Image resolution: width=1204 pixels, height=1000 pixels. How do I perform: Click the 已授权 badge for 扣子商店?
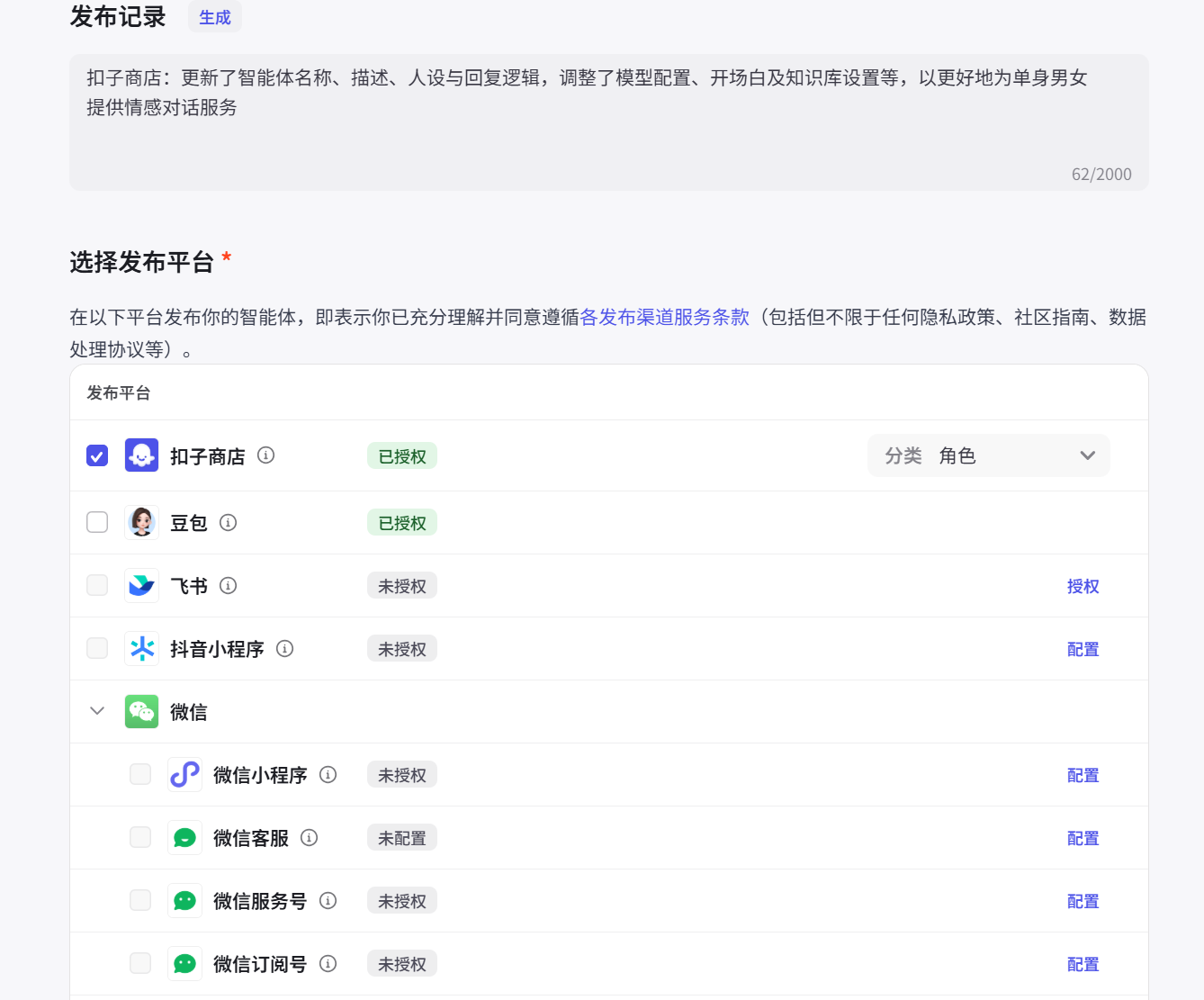click(402, 456)
